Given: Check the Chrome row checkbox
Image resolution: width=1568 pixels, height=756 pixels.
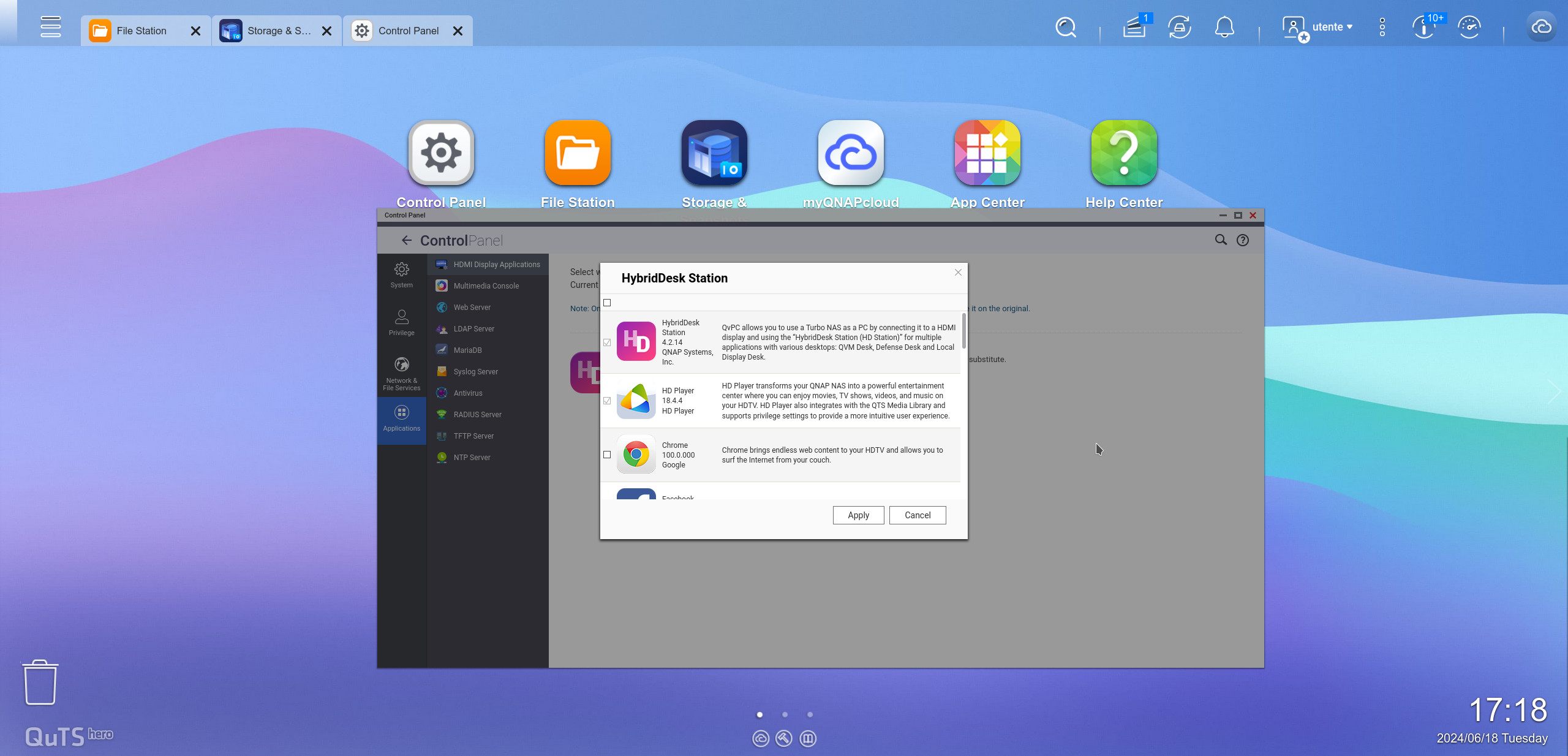Looking at the screenshot, I should tap(607, 455).
